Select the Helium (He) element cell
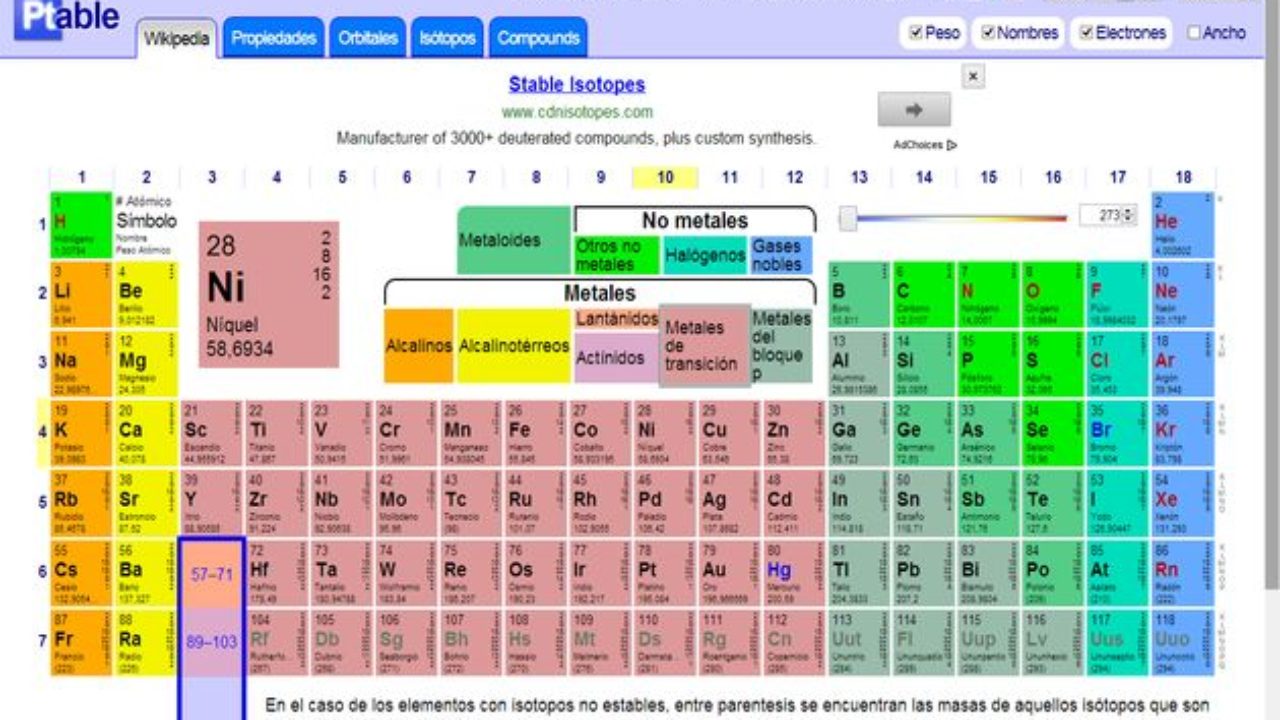The height and width of the screenshot is (720, 1280). (1181, 225)
